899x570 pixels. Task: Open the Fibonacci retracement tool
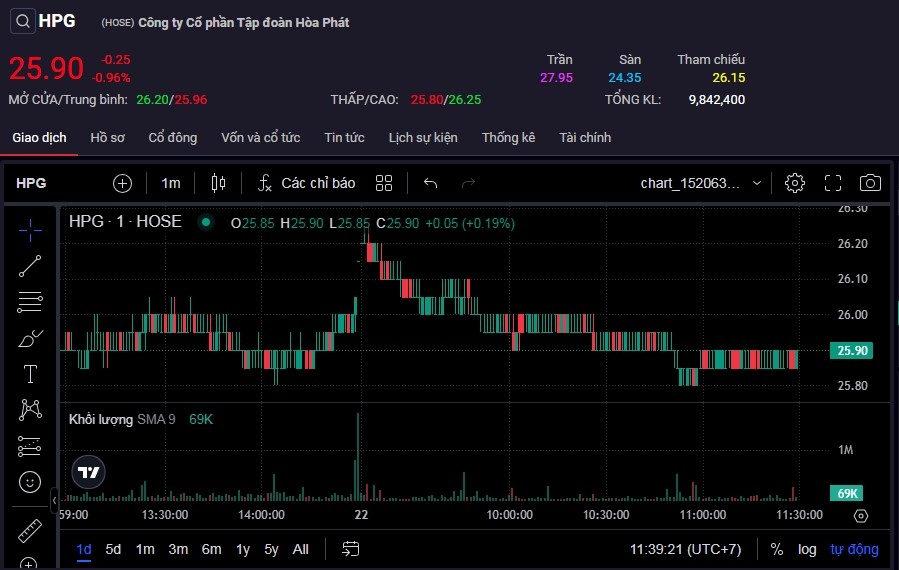coord(30,302)
